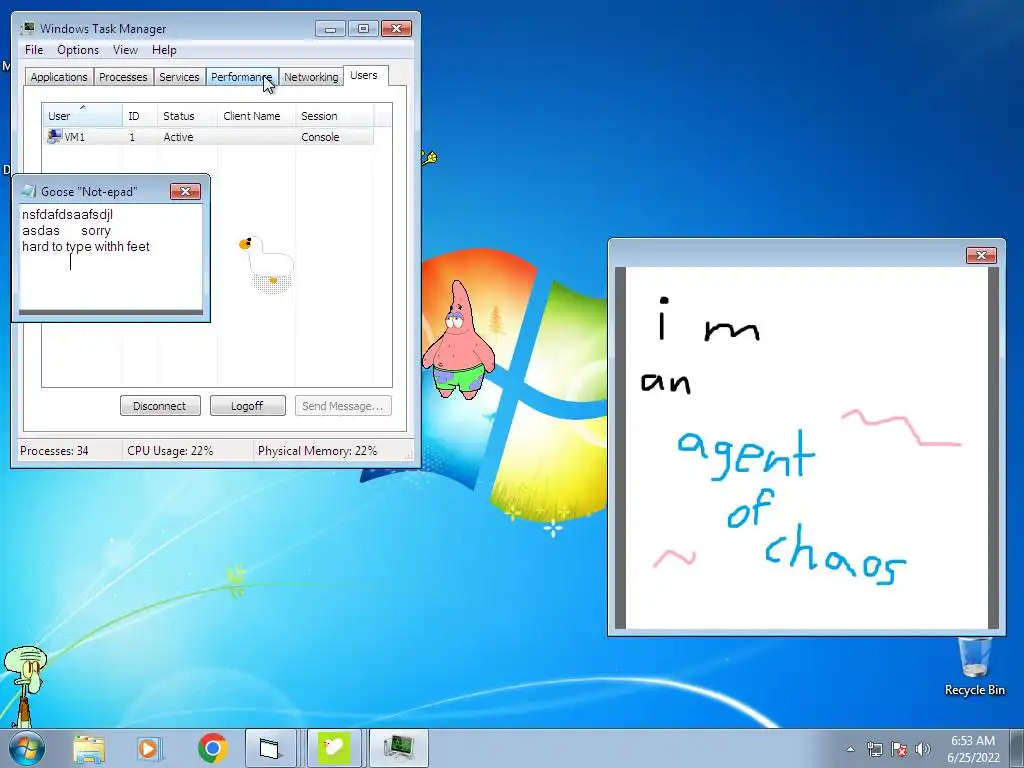Viewport: 1024px width, 768px height.
Task: Open the Windows Start menu orb
Action: (26, 748)
